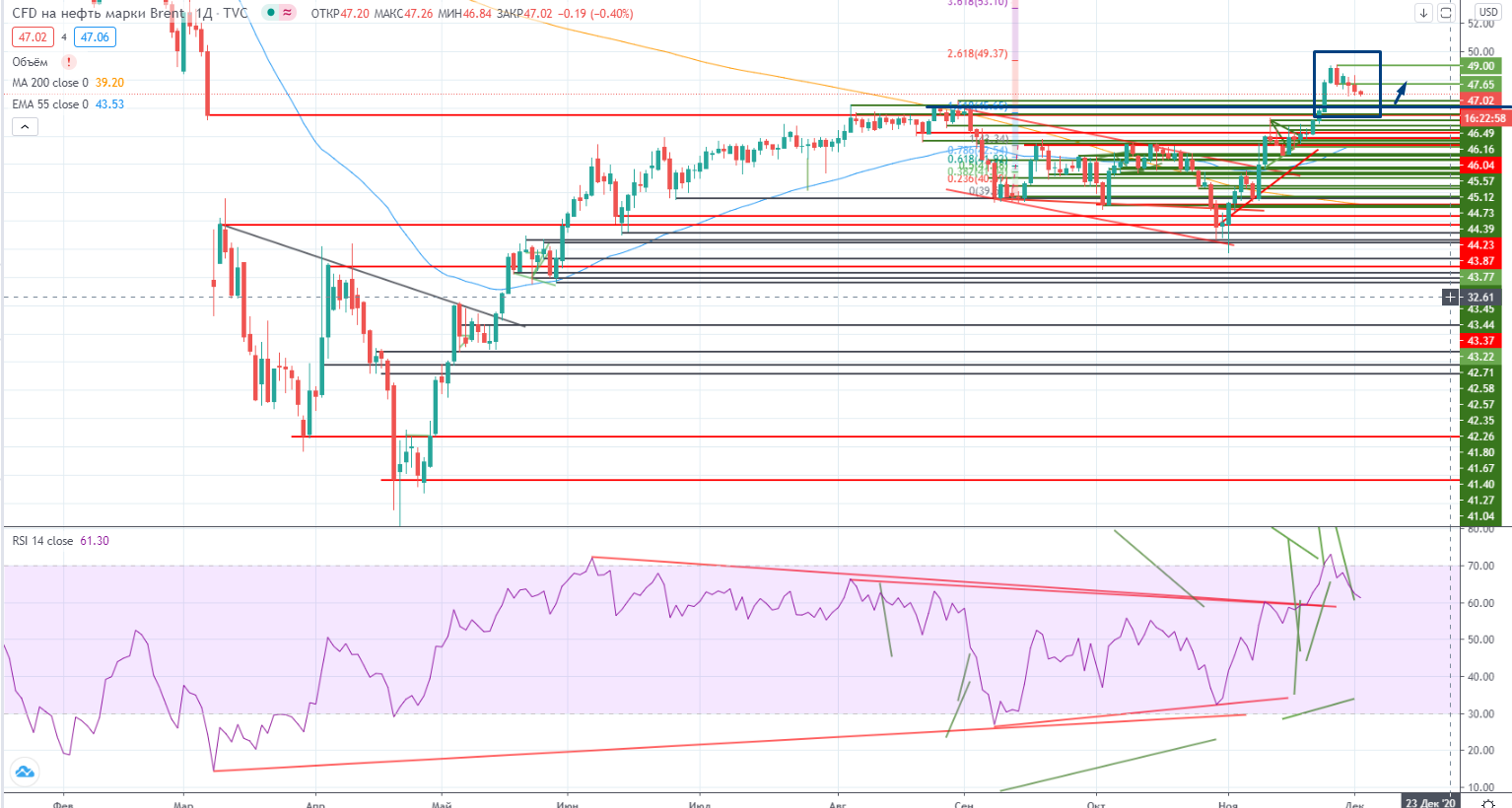1512x808 pixels.
Task: Click the volume indicator error exclamation icon
Action: 69,61
